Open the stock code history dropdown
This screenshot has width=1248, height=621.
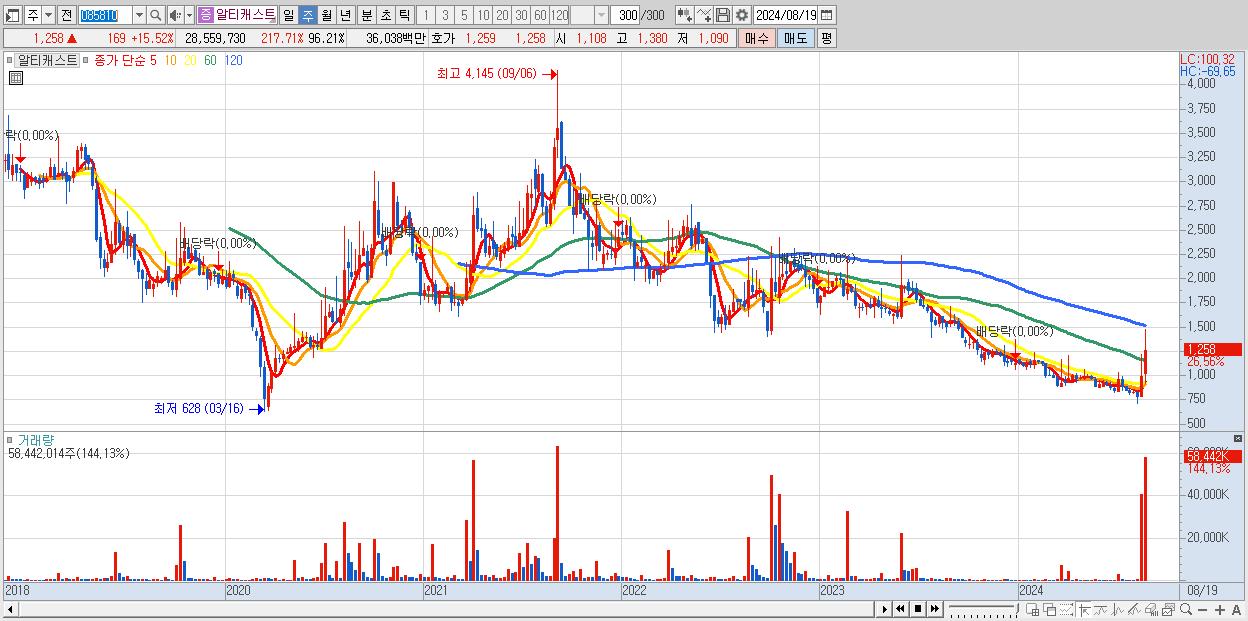pos(139,15)
